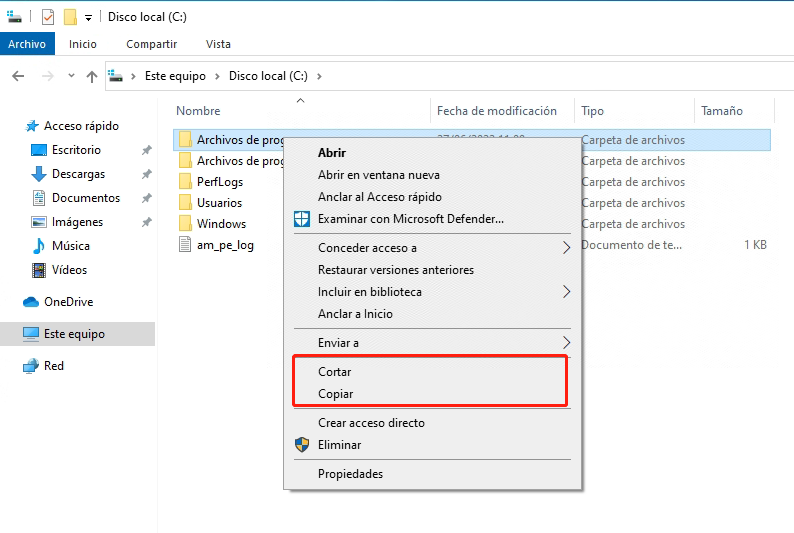Click the Properties checkmark icon in title bar
794x533 pixels.
[48, 17]
